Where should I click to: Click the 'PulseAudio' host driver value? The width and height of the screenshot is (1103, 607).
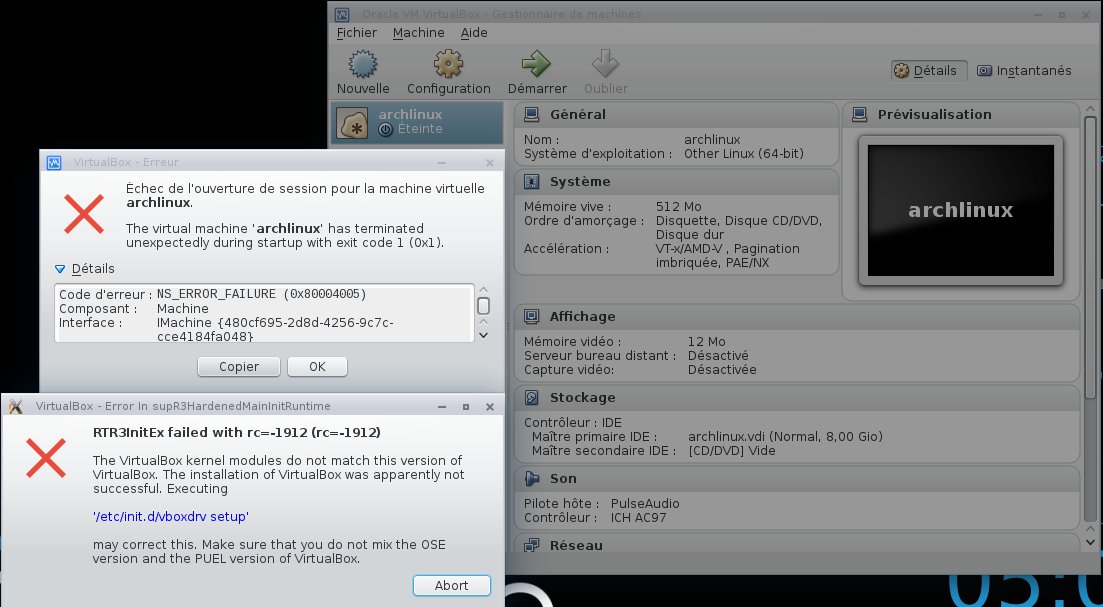coord(645,504)
